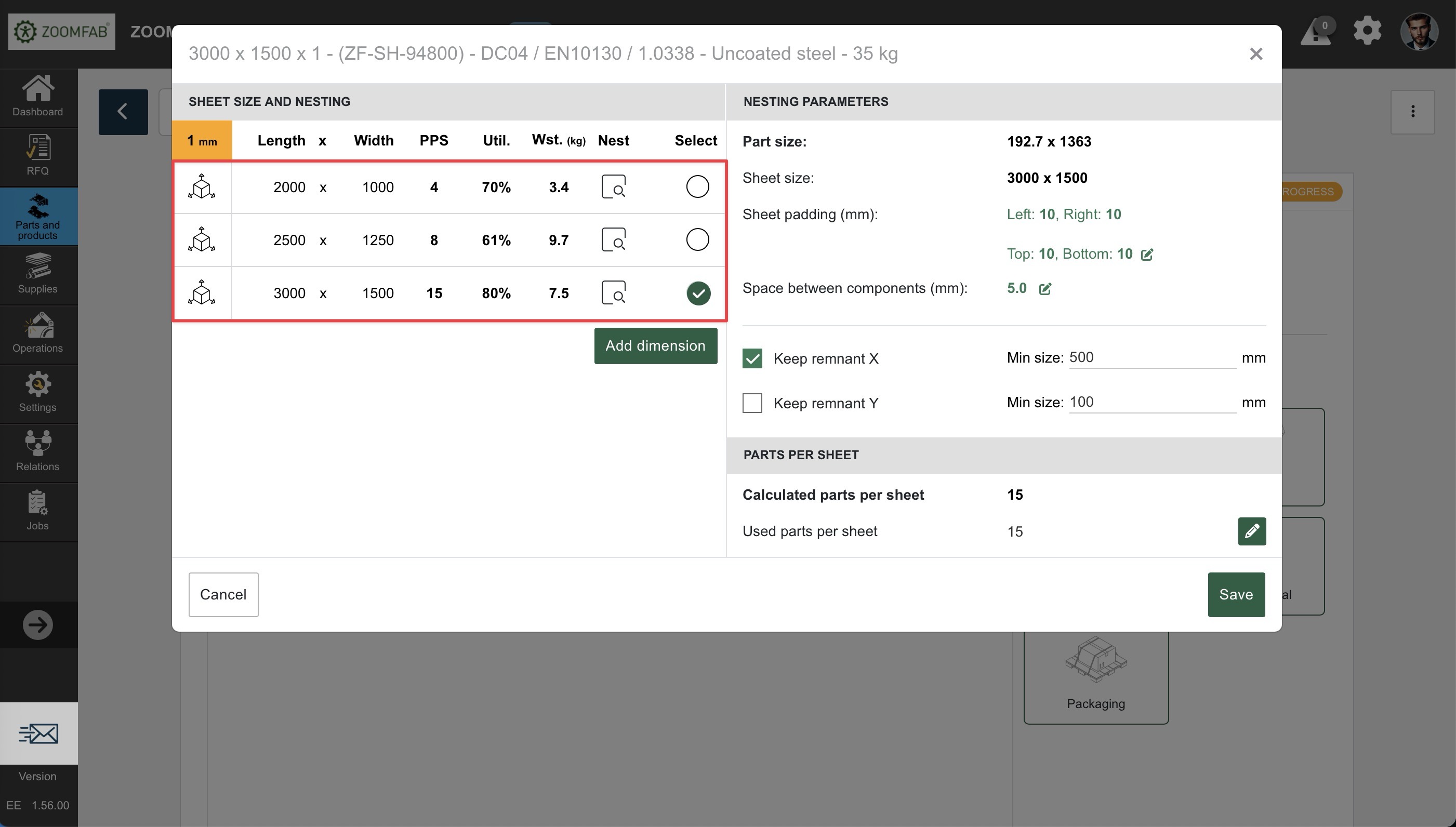Select the 2000 x 1000 sheet size

pos(697,187)
